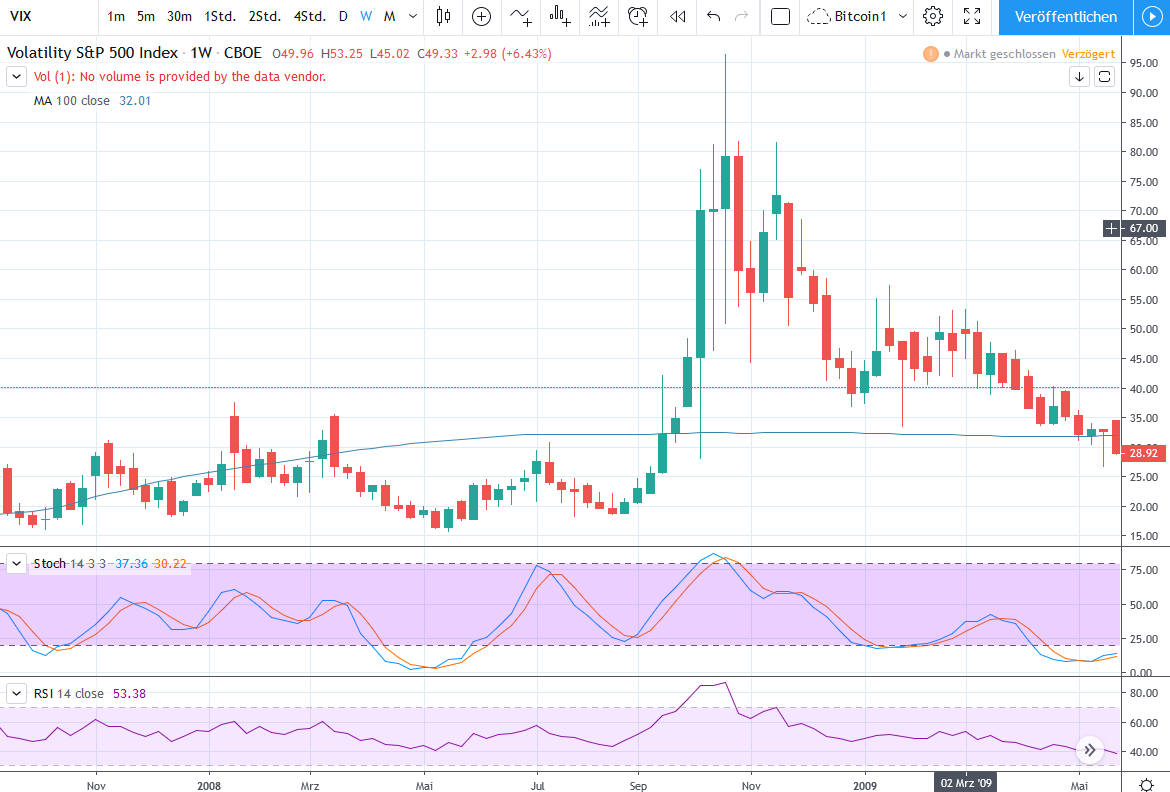Viewport: 1170px width, 792px height.
Task: Click the 02 Mrz '09 date marker
Action: tap(966, 782)
